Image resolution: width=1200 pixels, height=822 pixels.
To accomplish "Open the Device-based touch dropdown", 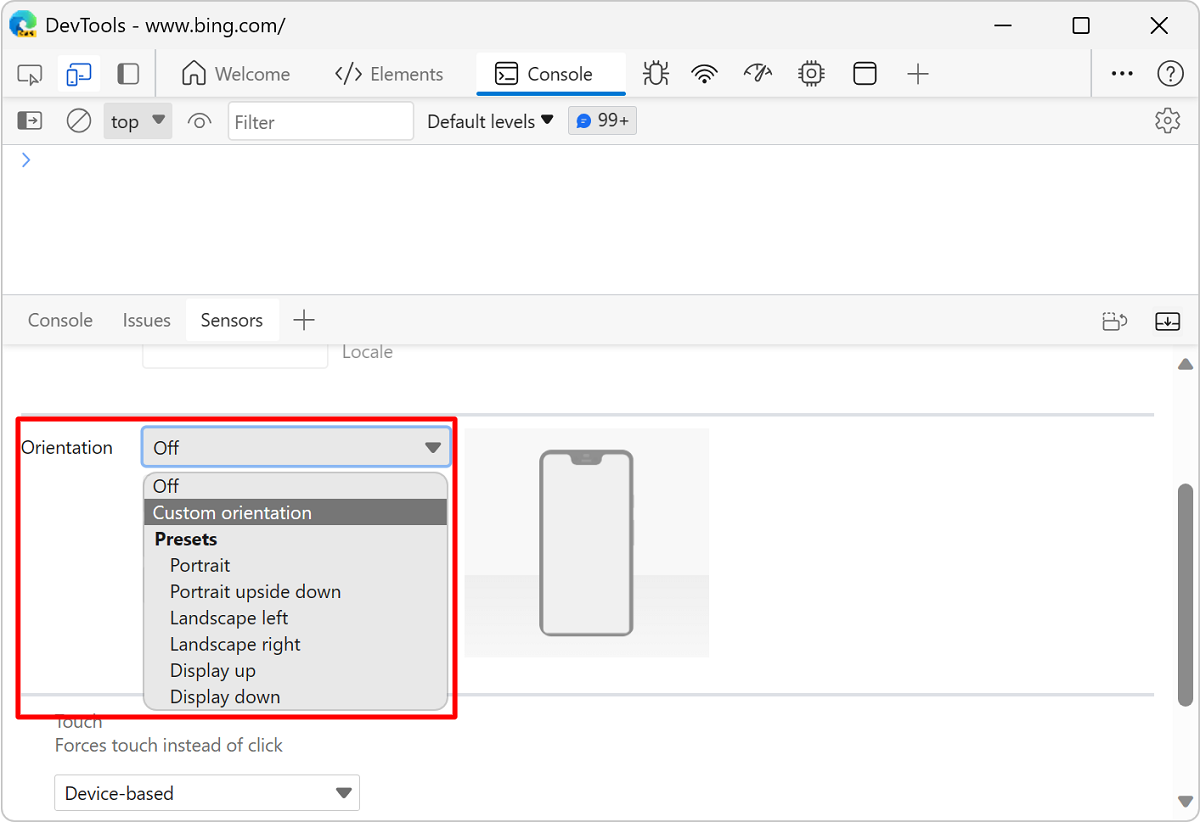I will pos(207,793).
